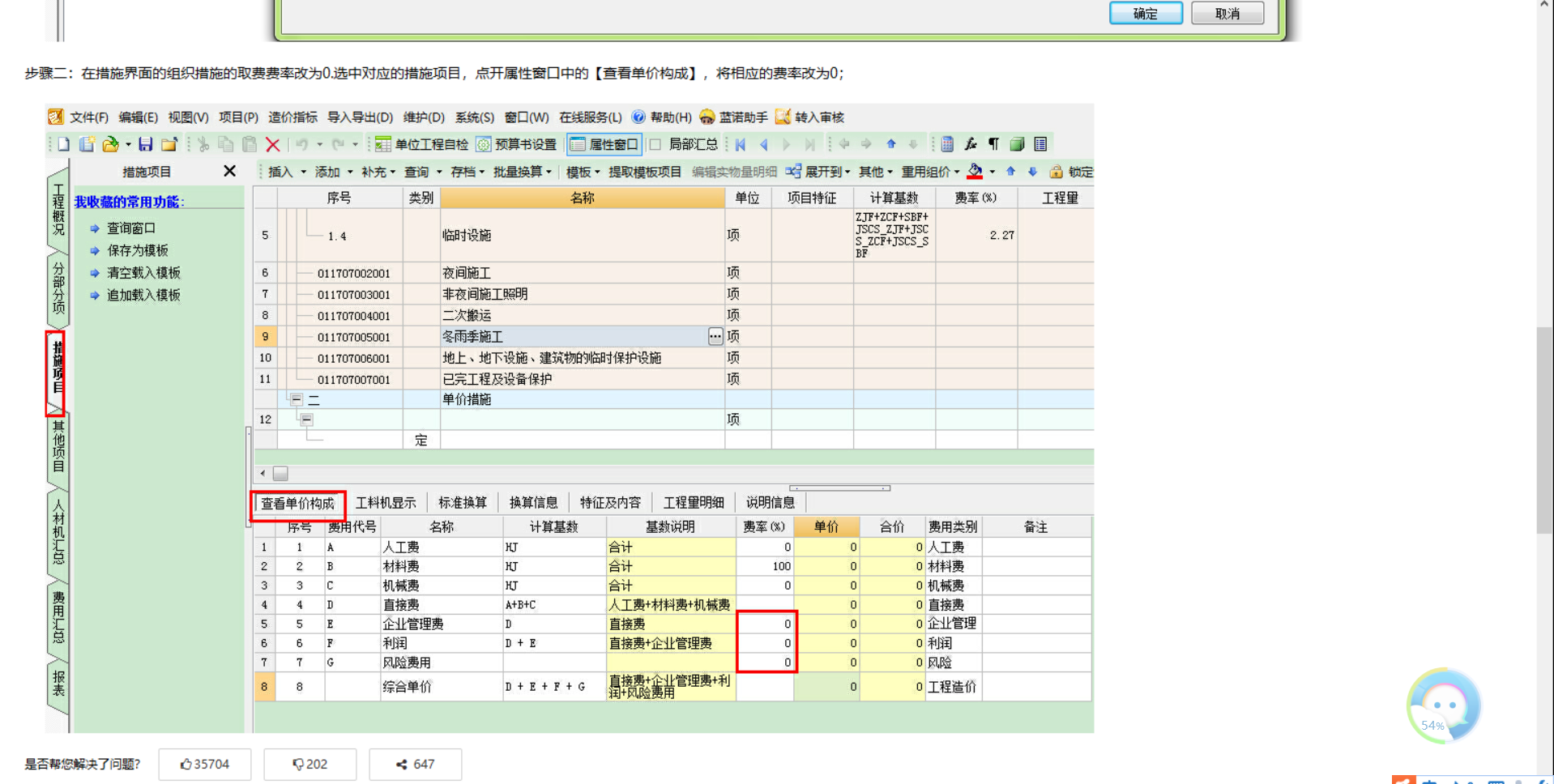Toggle the 属性窗口 button
1554x784 pixels.
604,144
